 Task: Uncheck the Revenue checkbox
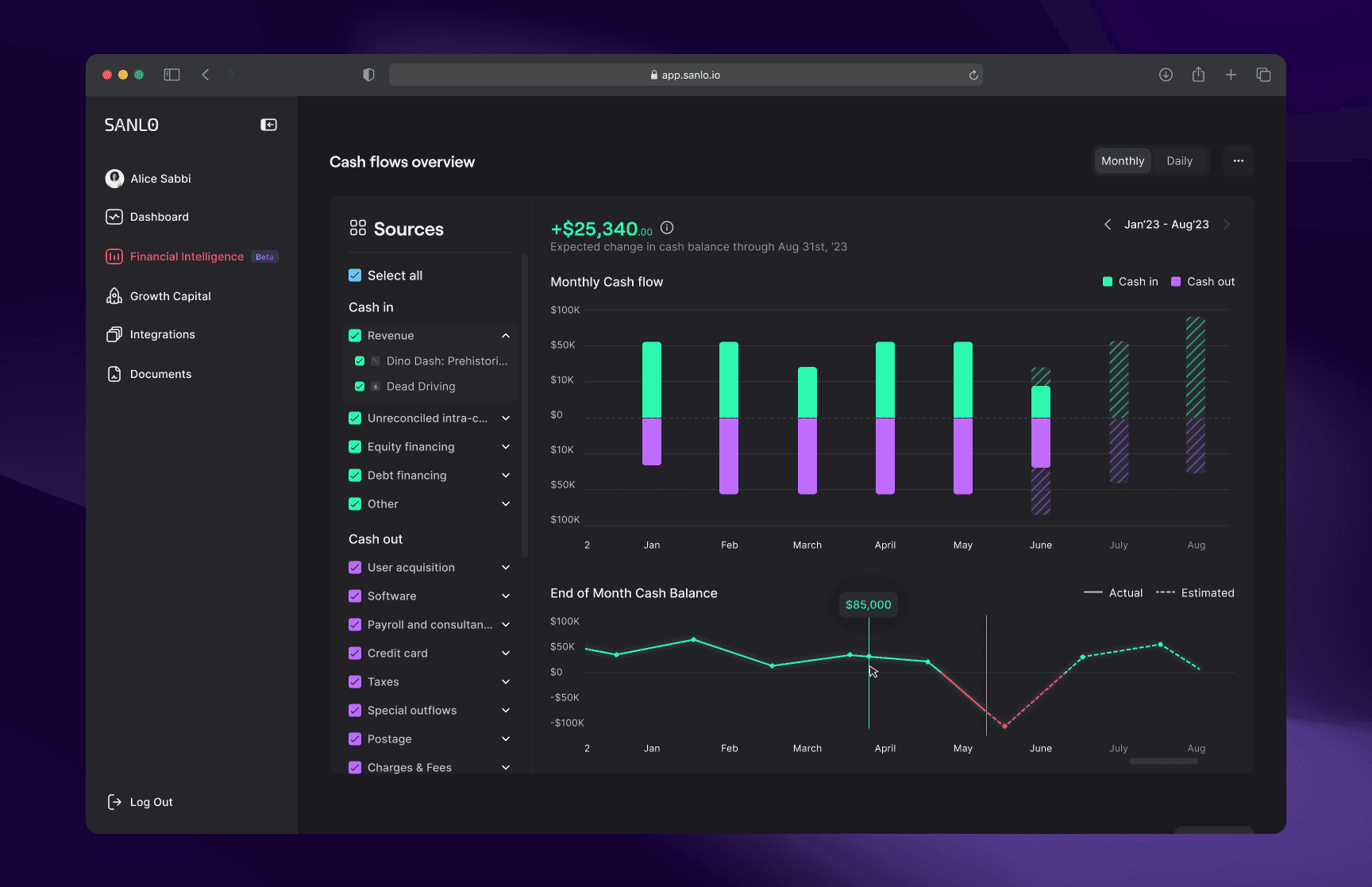click(x=355, y=336)
